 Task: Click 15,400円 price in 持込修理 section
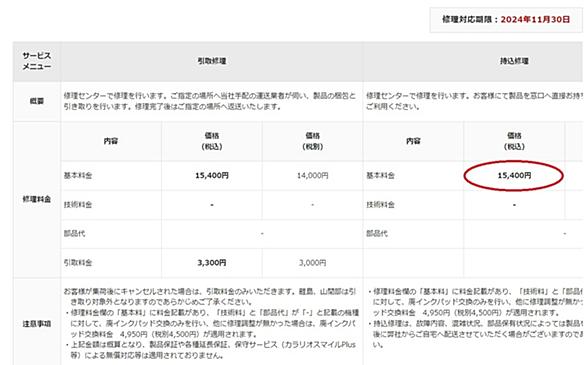point(514,175)
